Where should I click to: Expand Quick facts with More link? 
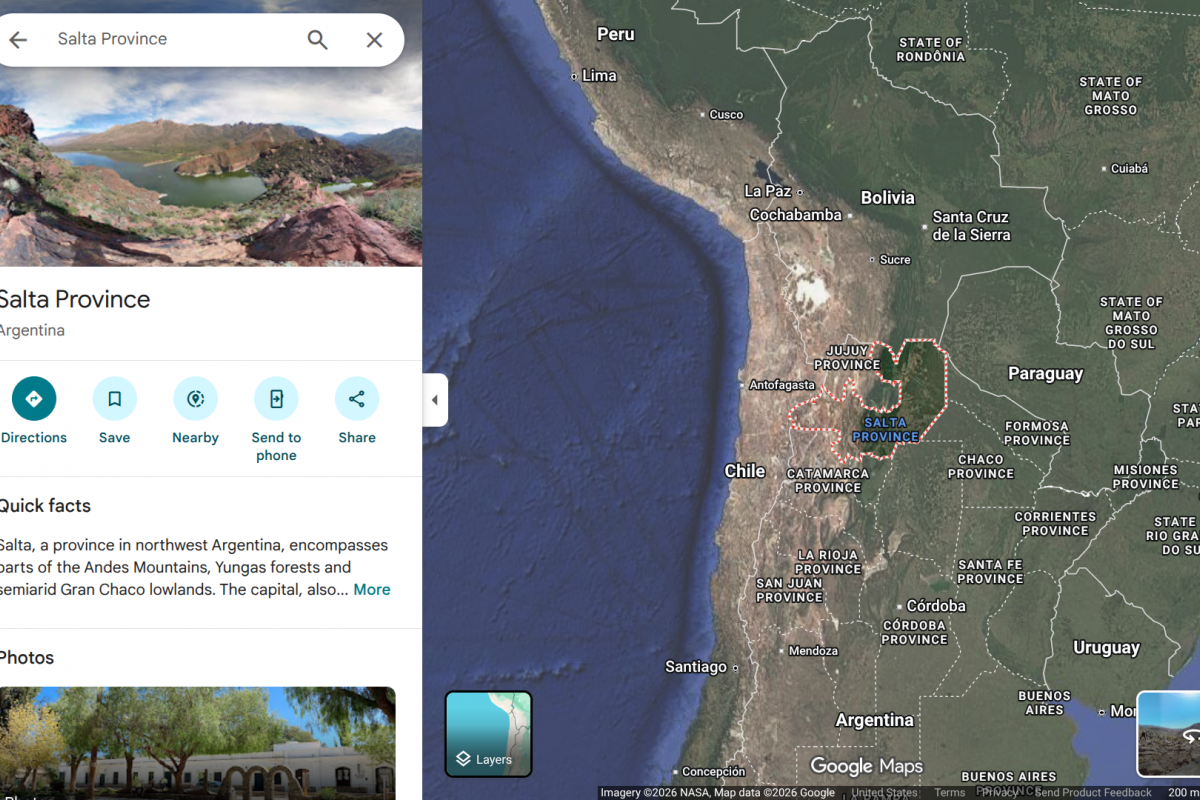click(x=371, y=590)
